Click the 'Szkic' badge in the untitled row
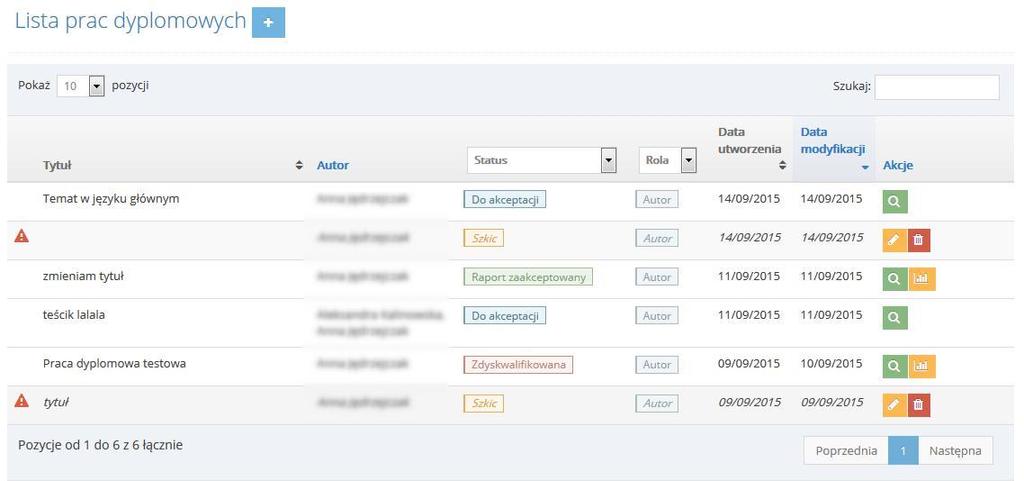The image size is (1024, 481). [x=484, y=238]
